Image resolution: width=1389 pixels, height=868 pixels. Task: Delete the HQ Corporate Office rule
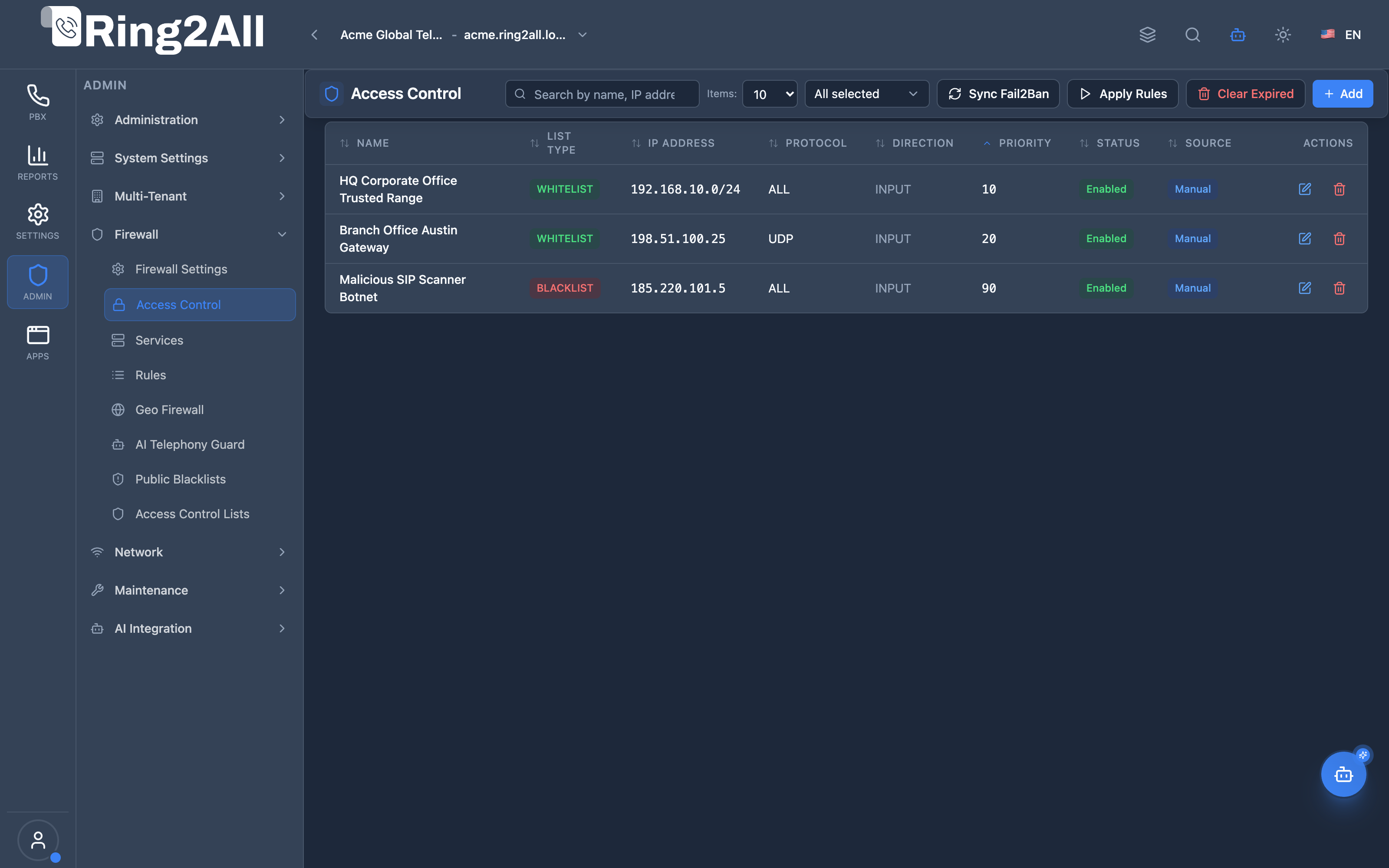(1339, 189)
